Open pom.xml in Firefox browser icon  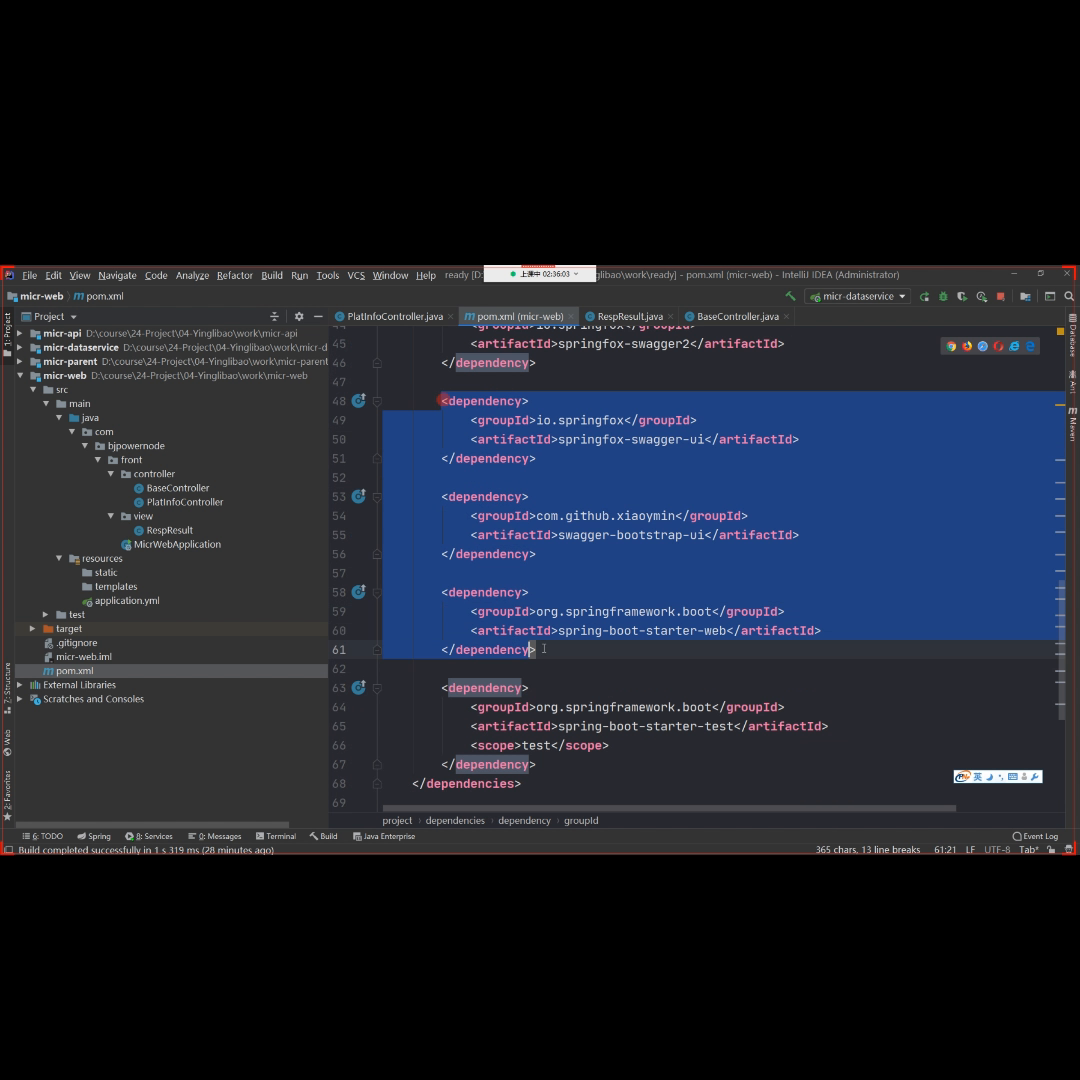click(967, 346)
